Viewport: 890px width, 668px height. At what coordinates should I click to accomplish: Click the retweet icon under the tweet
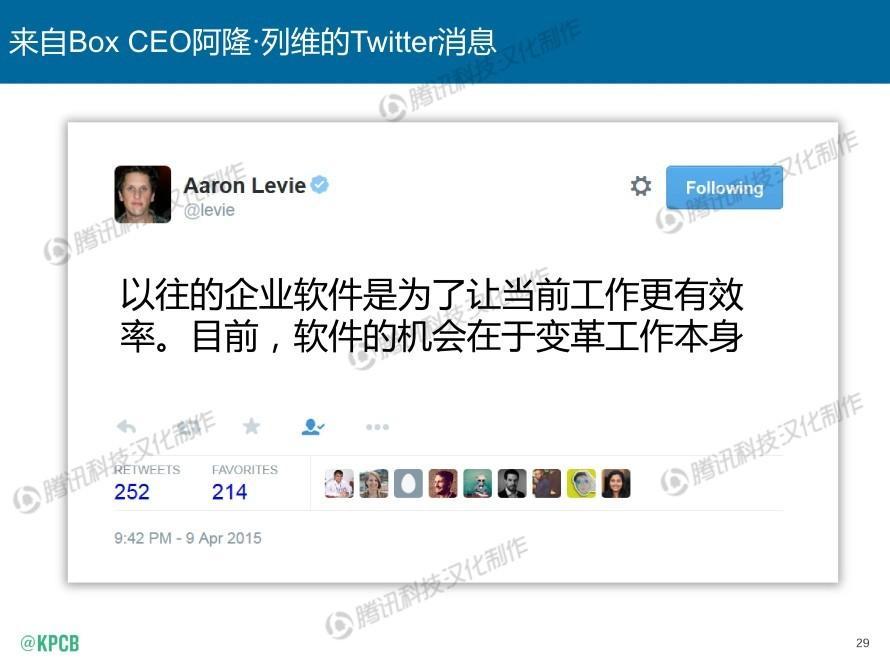188,426
